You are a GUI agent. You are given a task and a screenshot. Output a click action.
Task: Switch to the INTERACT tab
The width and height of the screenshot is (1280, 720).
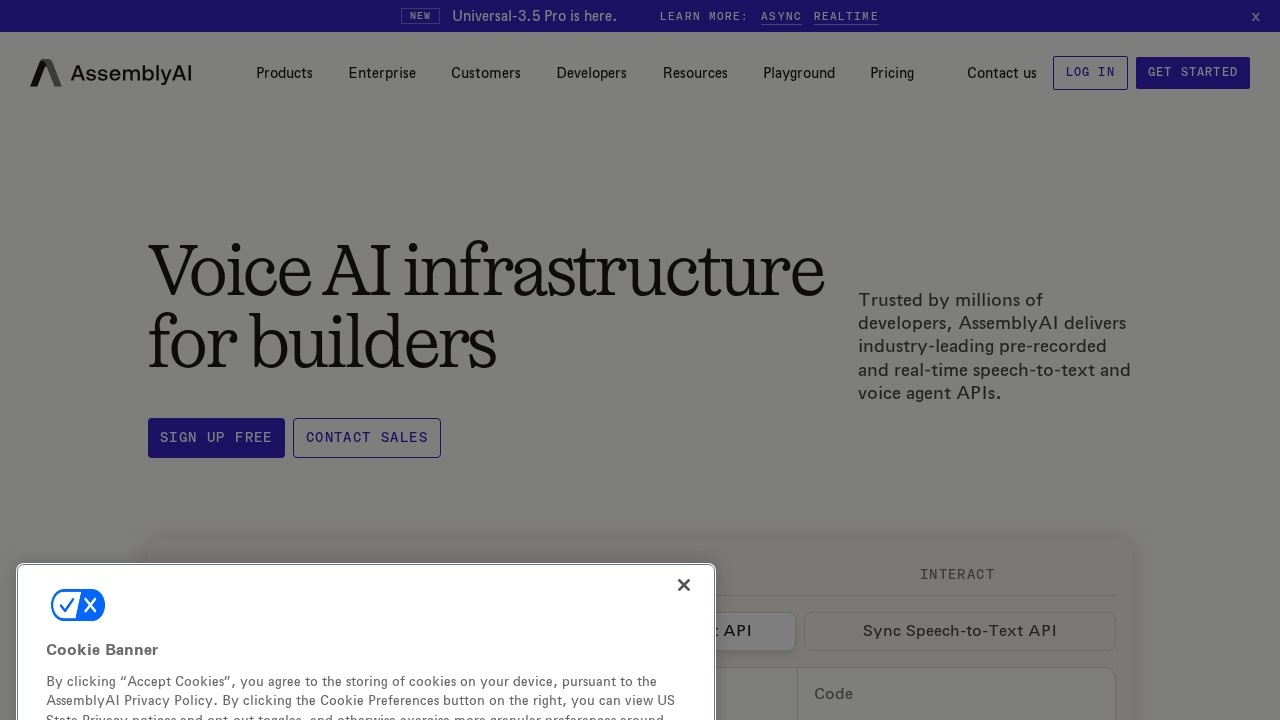click(x=957, y=574)
